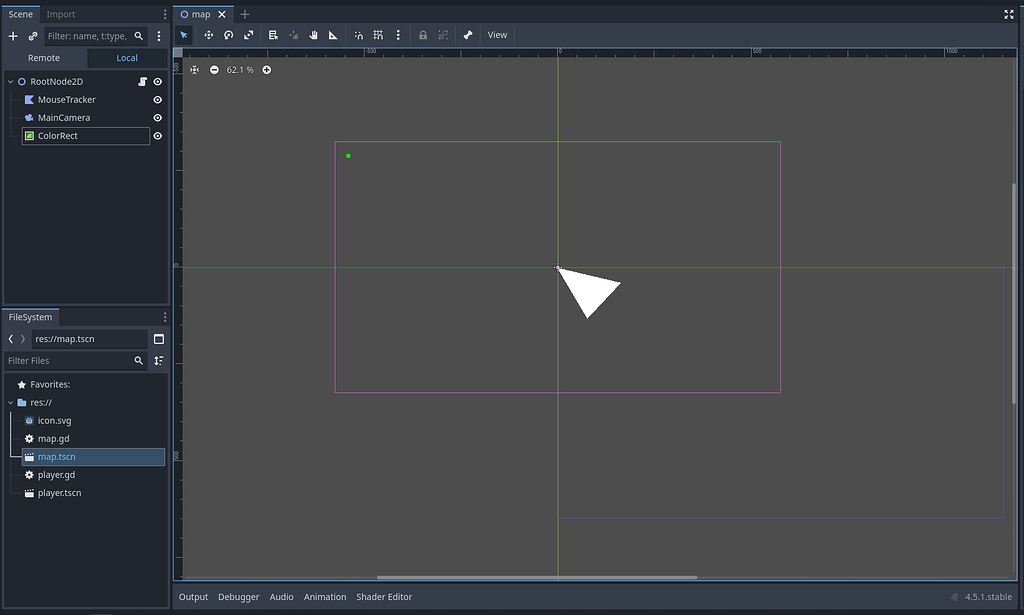This screenshot has width=1024, height=615.
Task: Open the script attached to RootNode2D
Action: point(142,82)
